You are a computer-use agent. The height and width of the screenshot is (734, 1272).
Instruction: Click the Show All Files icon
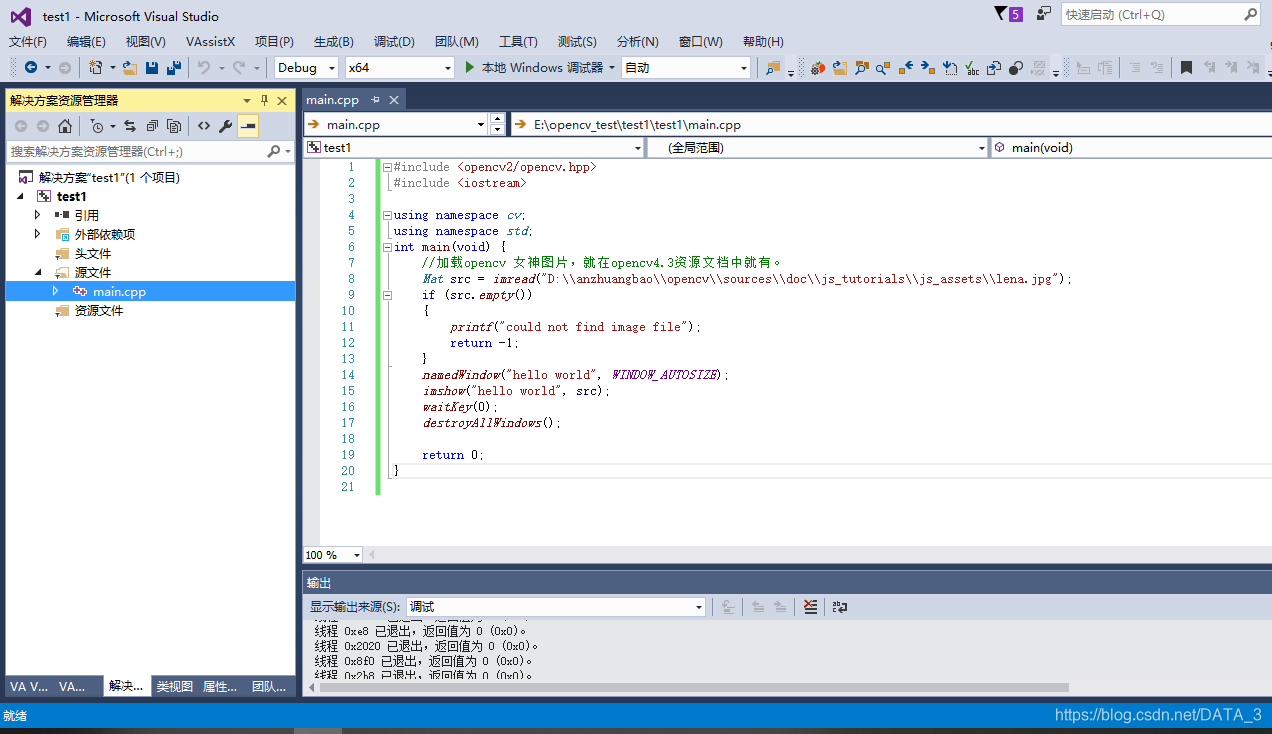(174, 126)
